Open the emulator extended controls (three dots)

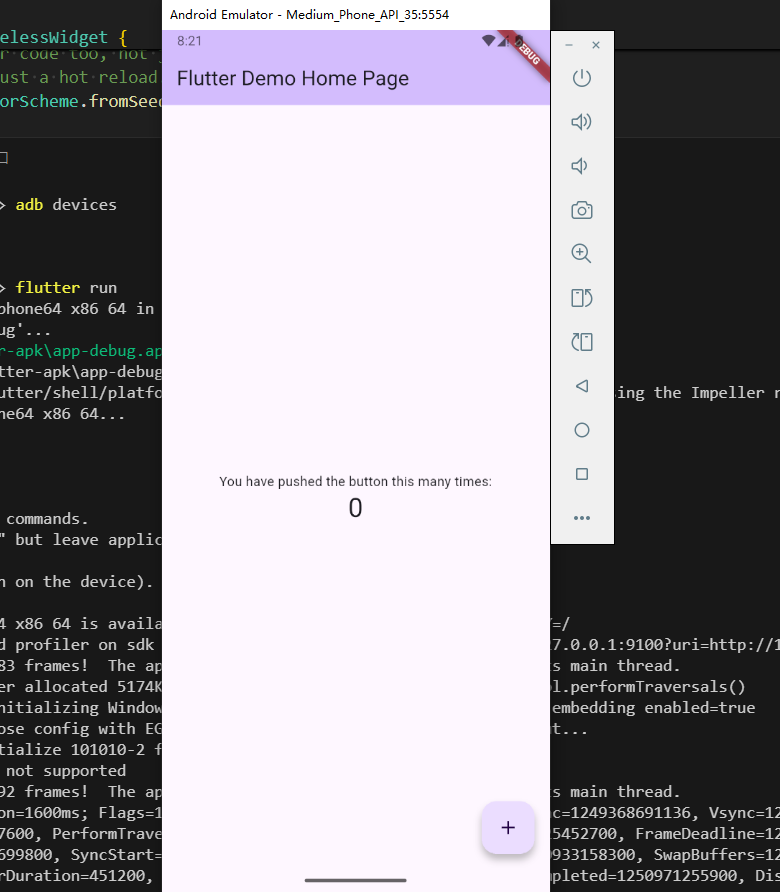coord(581,518)
